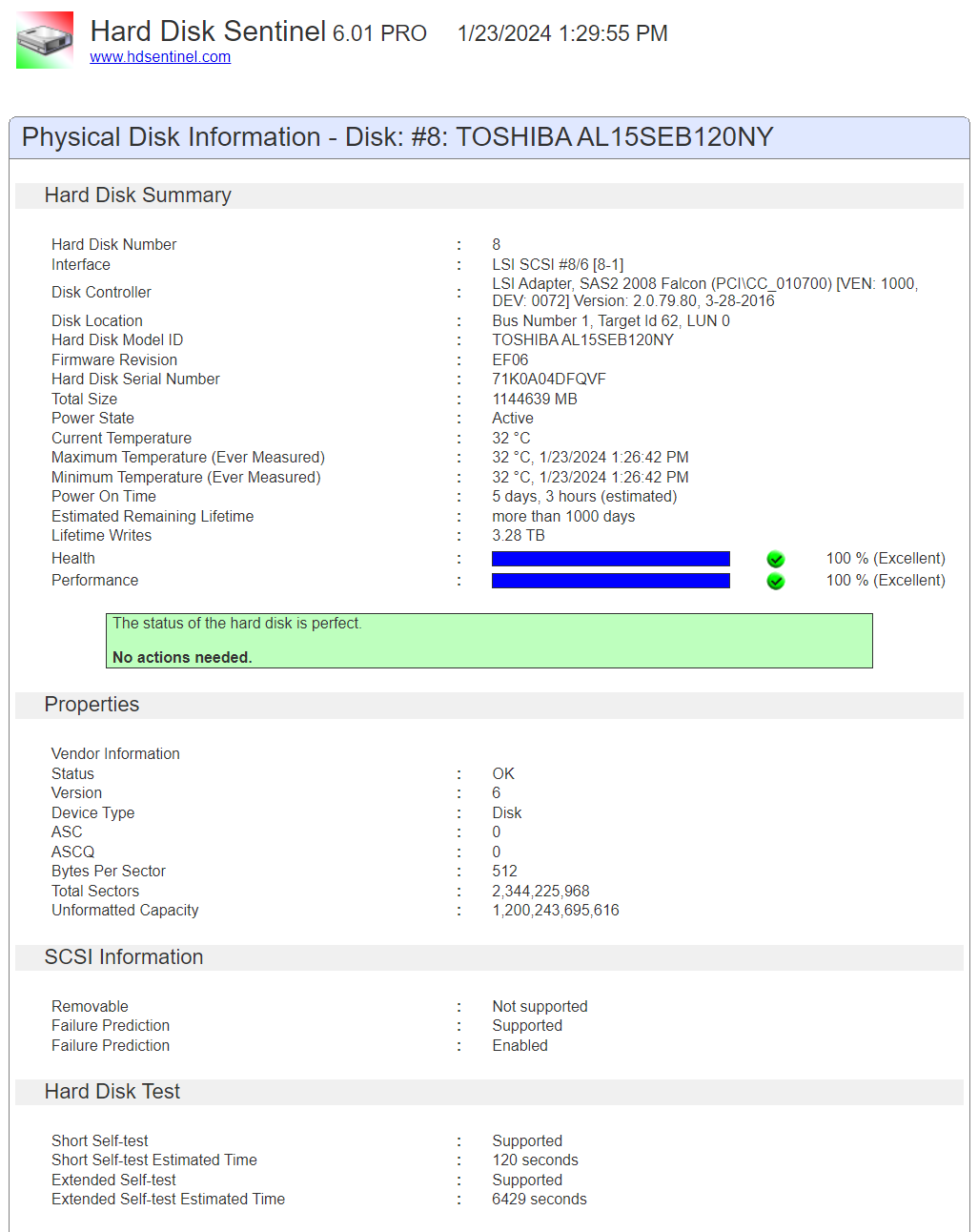Click the Status value OK
The image size is (978, 1232).
[x=503, y=774]
